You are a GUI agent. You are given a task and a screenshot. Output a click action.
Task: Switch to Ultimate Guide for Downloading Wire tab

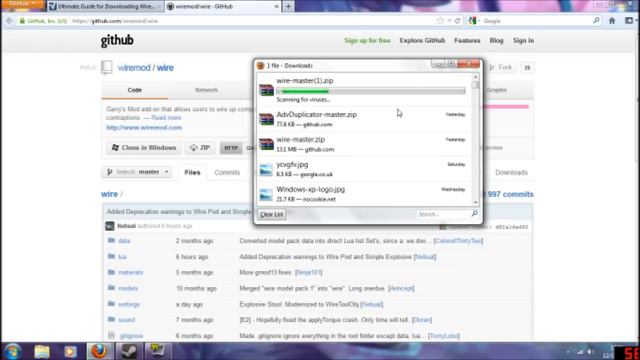click(x=105, y=7)
